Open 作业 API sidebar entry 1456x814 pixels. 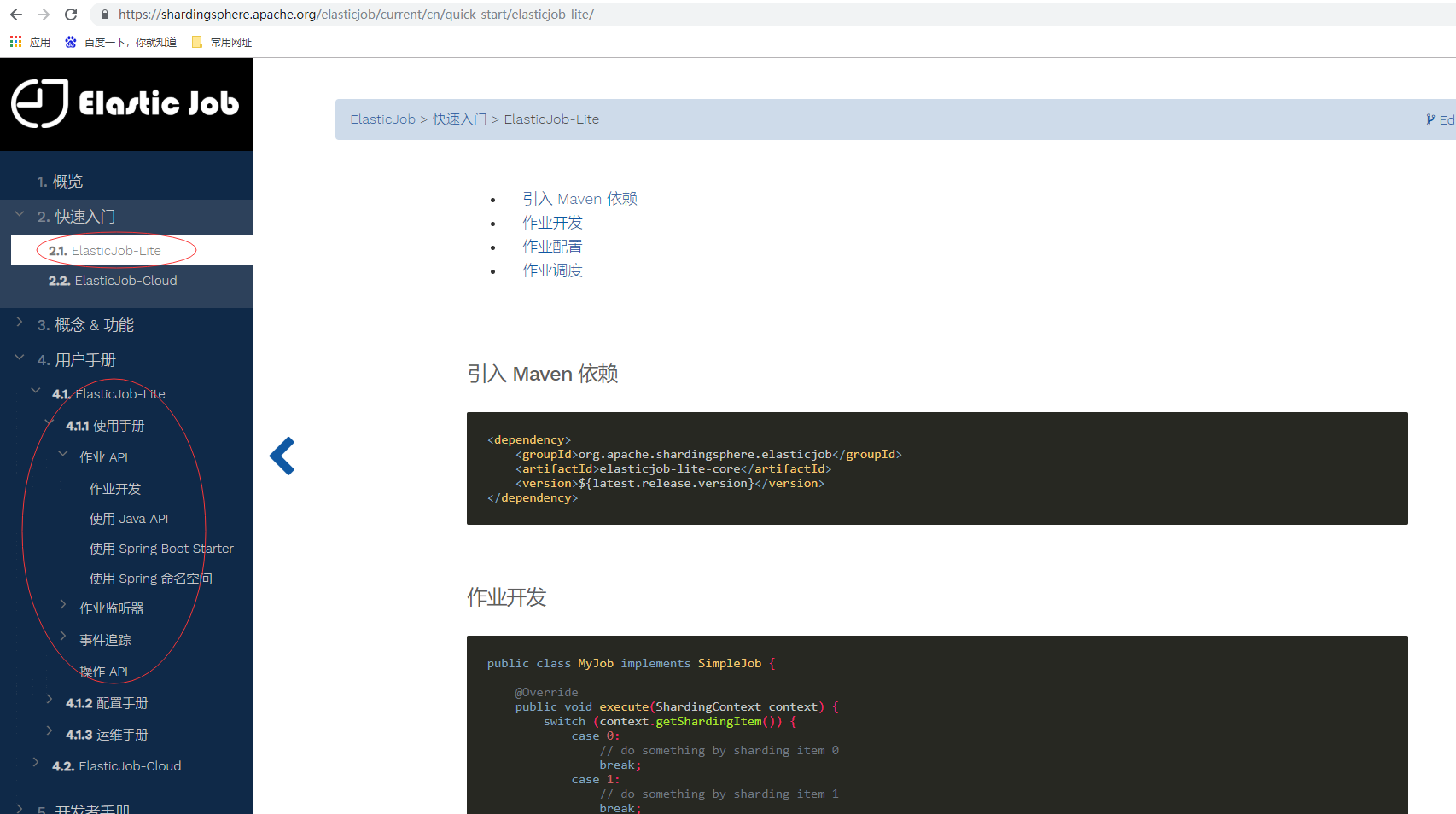click(x=103, y=457)
